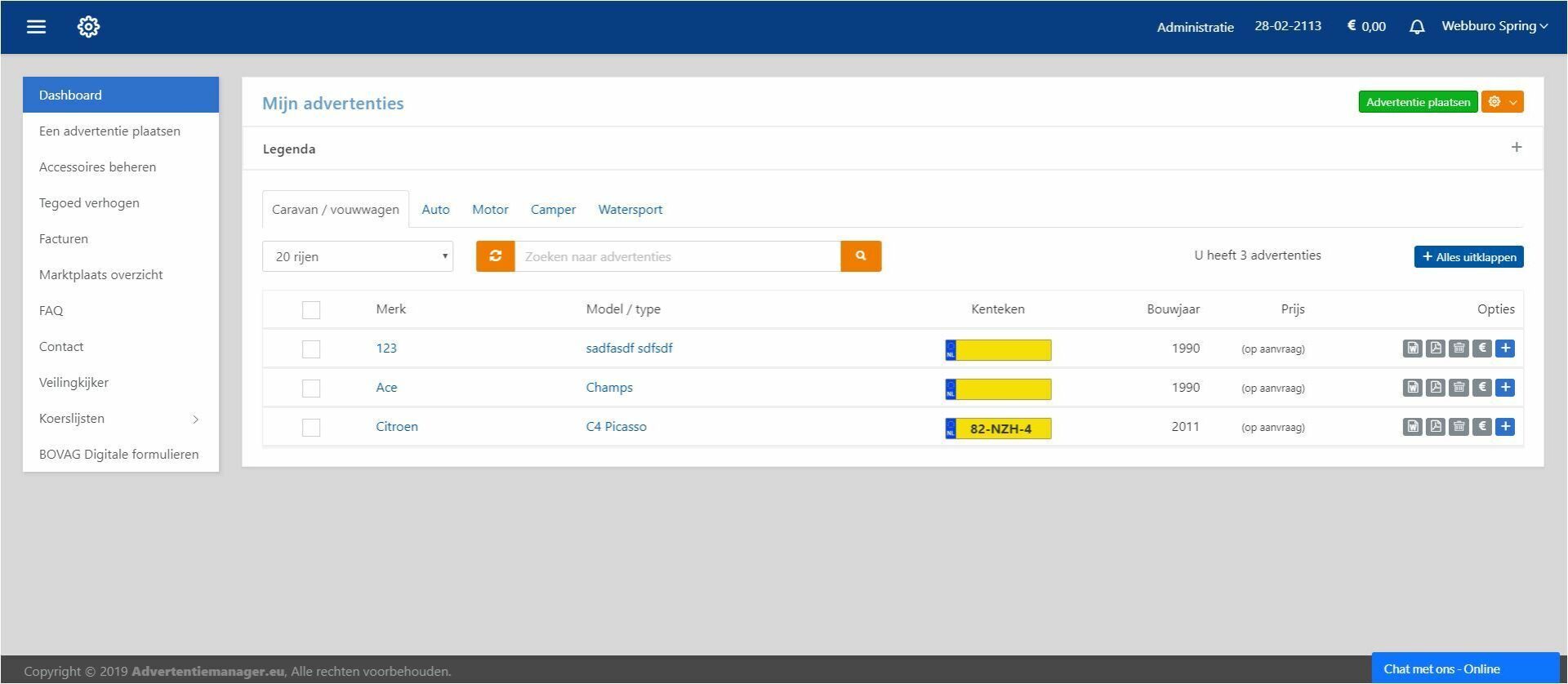The height and width of the screenshot is (684, 1568).
Task: Click the € 0,00 balance in header
Action: tap(1366, 26)
